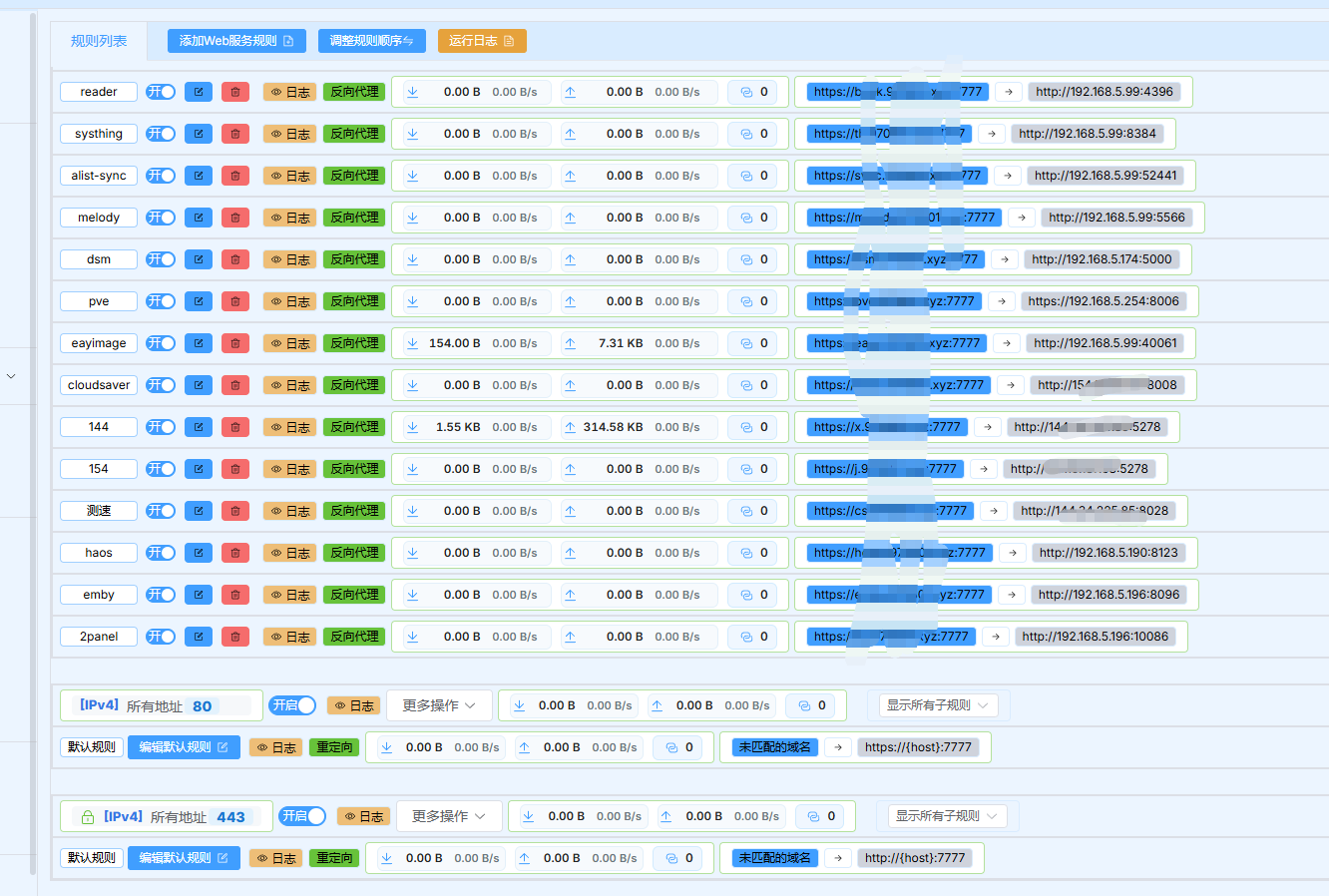1329x896 pixels.
Task: Click backend address http://192.168.5.174:5000
Action: coord(1103,259)
